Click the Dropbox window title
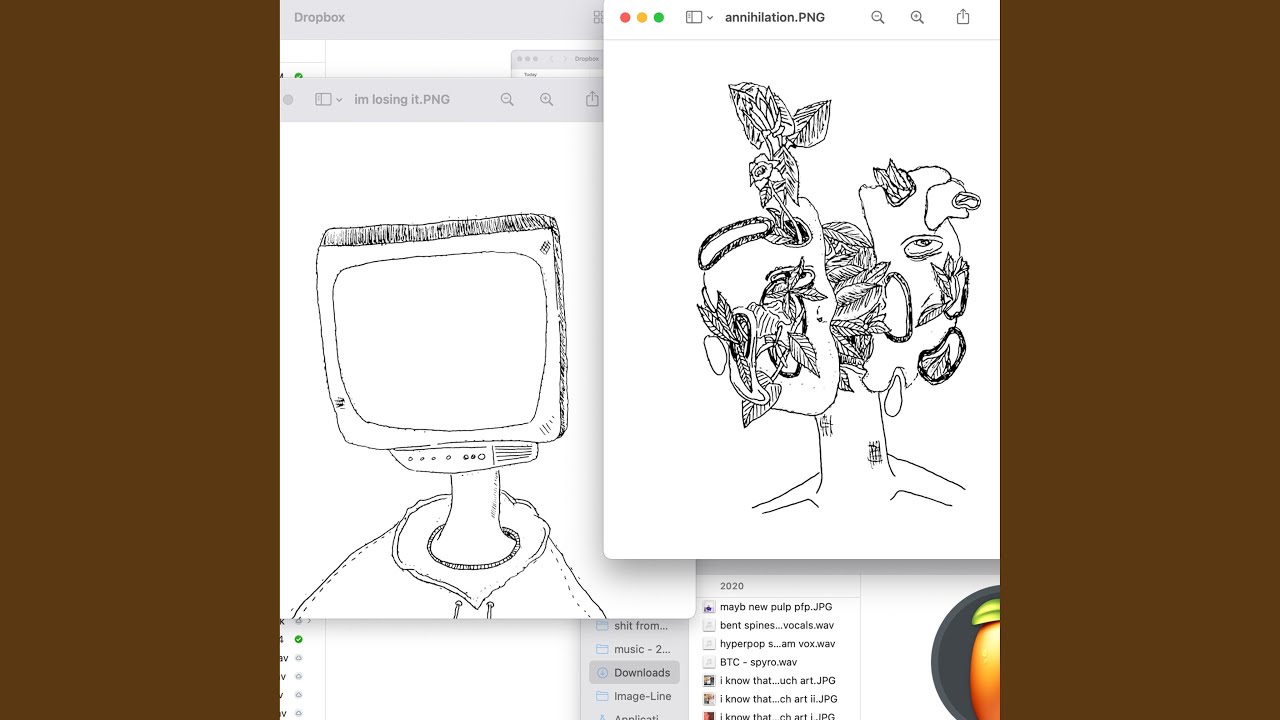Screen dimensions: 1280x720 click(x=319, y=17)
